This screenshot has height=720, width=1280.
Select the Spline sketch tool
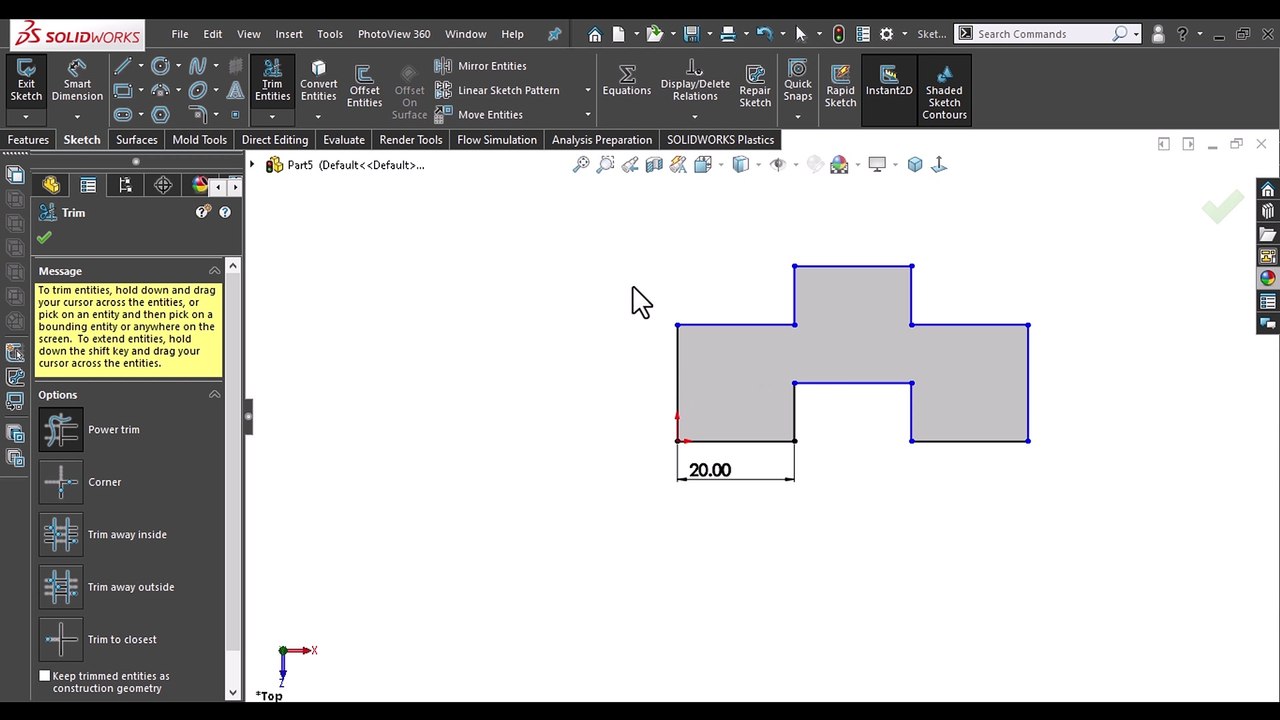coord(197,66)
